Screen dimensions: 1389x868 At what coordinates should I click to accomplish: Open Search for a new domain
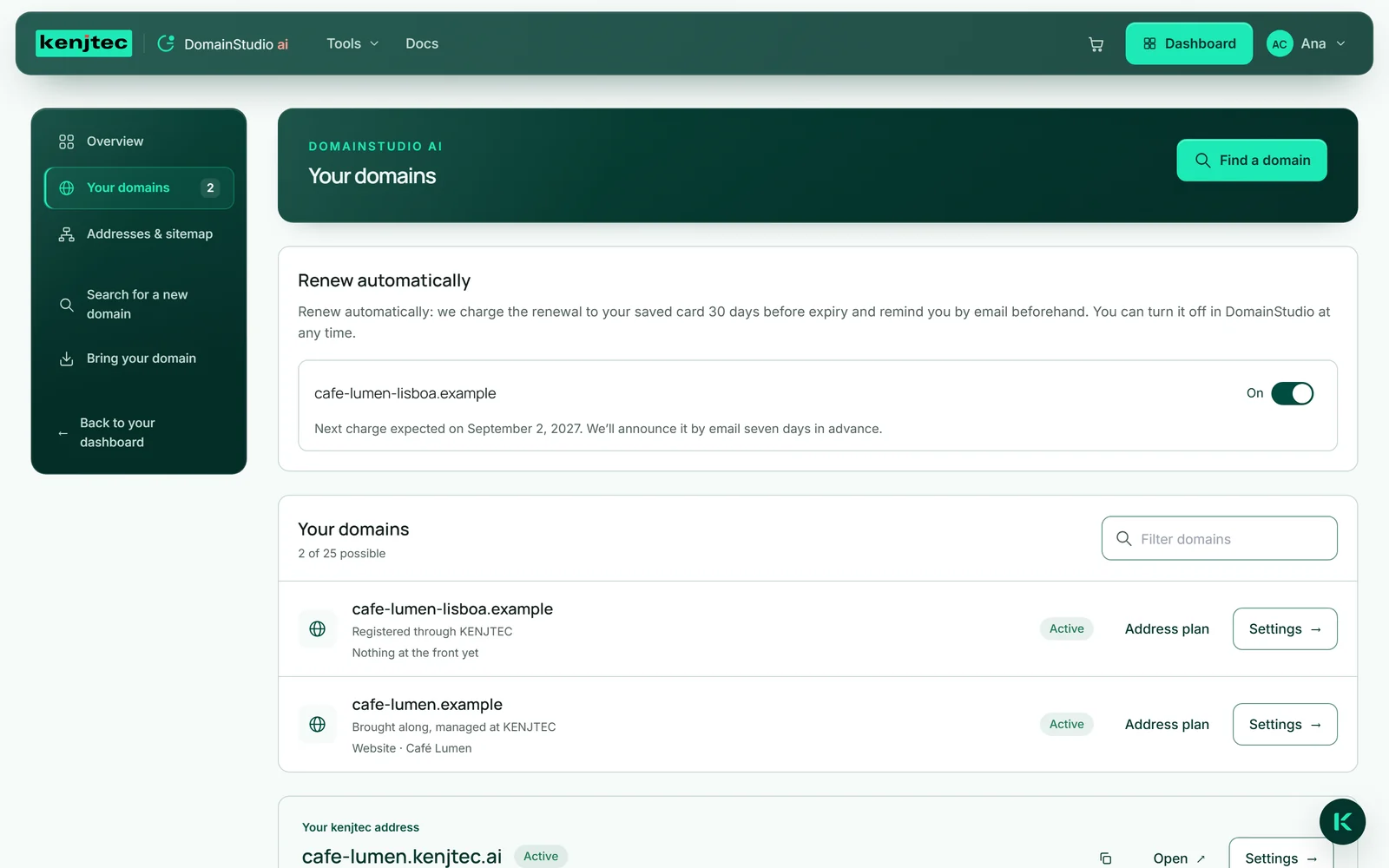[x=139, y=305]
